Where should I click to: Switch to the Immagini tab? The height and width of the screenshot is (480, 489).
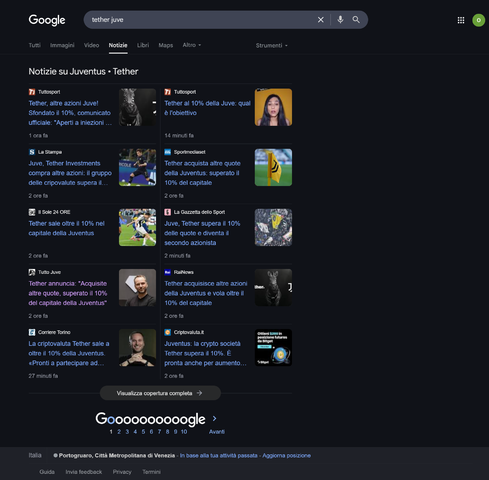(62, 45)
